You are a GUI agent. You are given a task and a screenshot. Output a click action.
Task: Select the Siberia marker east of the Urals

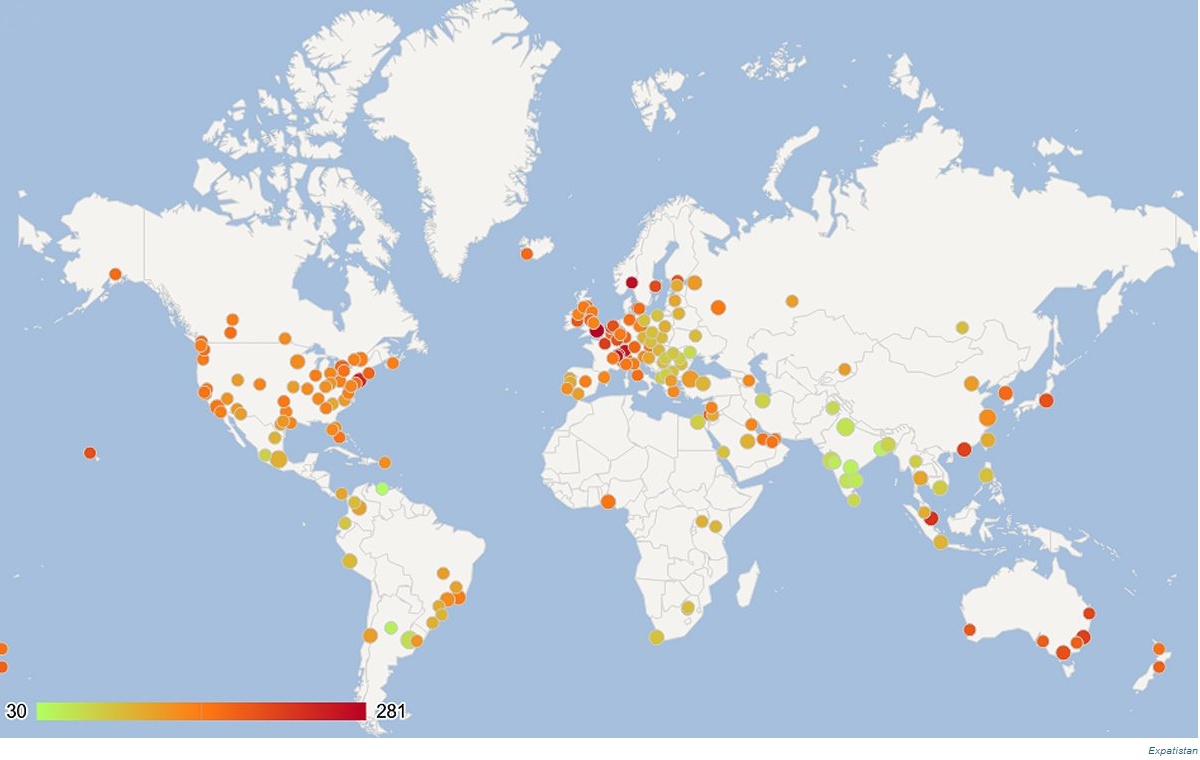[792, 301]
